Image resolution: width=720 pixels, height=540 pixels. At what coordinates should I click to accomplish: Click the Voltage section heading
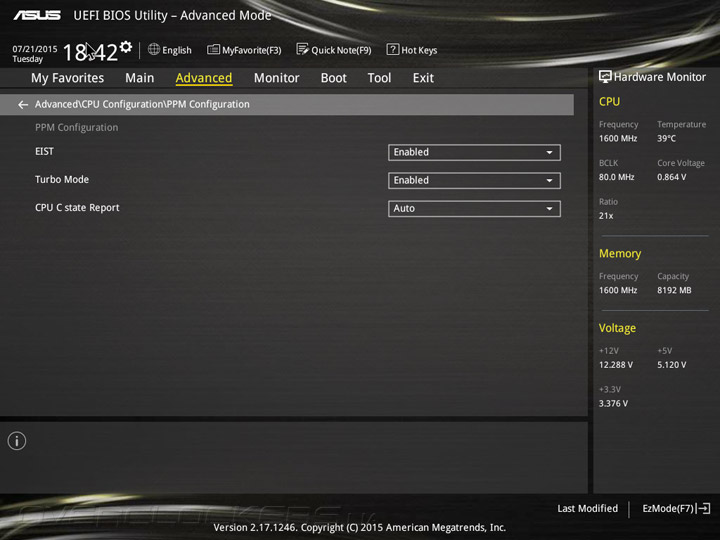pyautogui.click(x=617, y=328)
